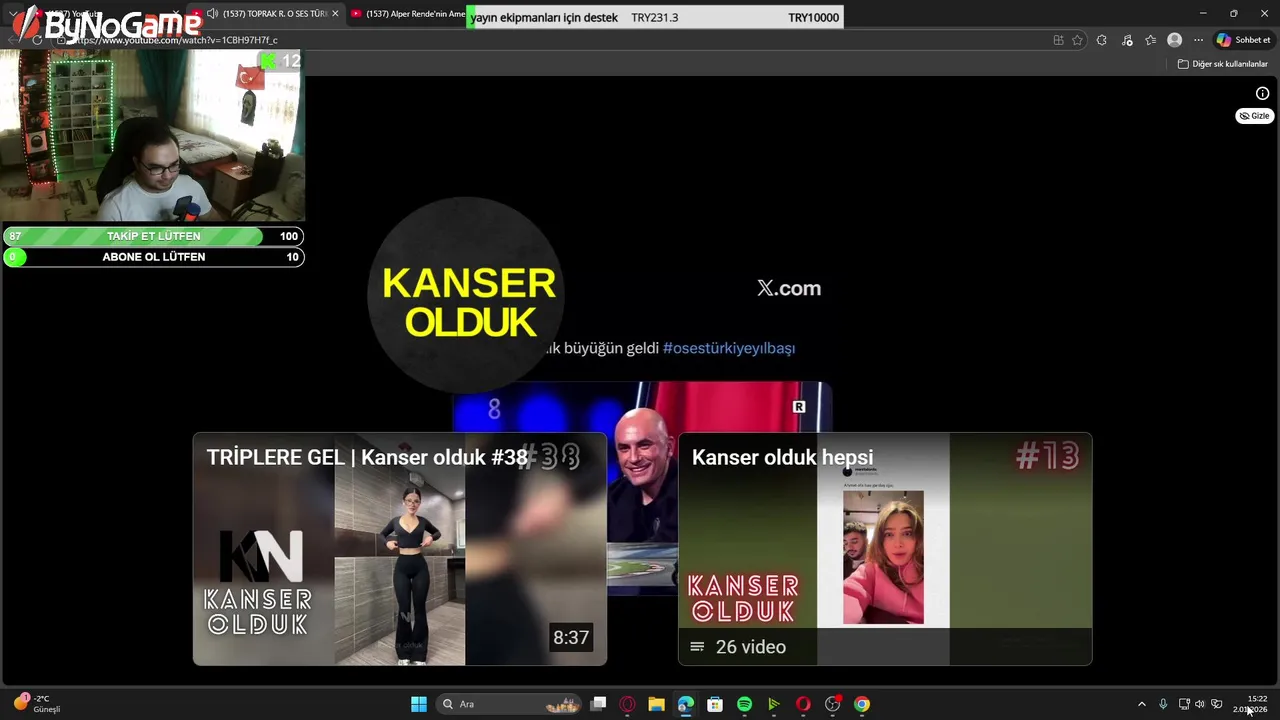Image resolution: width=1280 pixels, height=720 pixels.
Task: Open weather widget showing Güneşli
Action: [37, 704]
